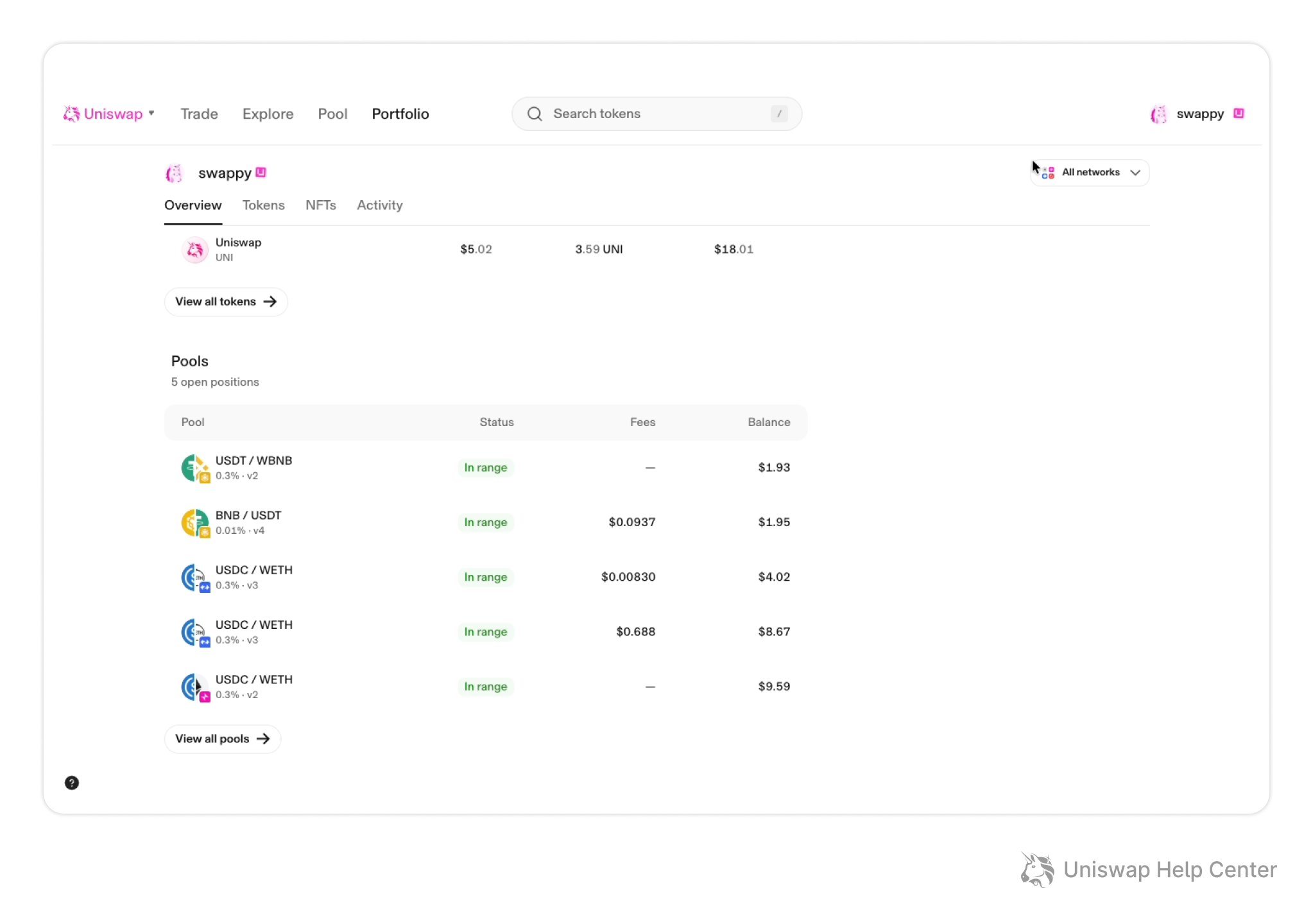Click the All networks chevron arrow

pyautogui.click(x=1135, y=173)
